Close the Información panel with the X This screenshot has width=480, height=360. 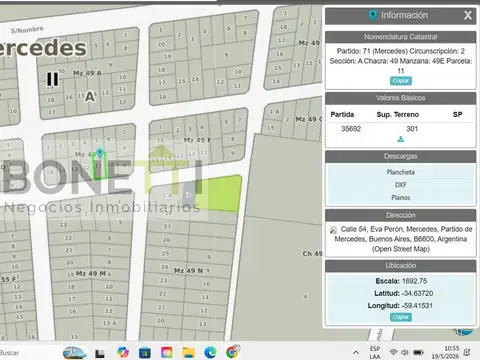[x=468, y=15]
